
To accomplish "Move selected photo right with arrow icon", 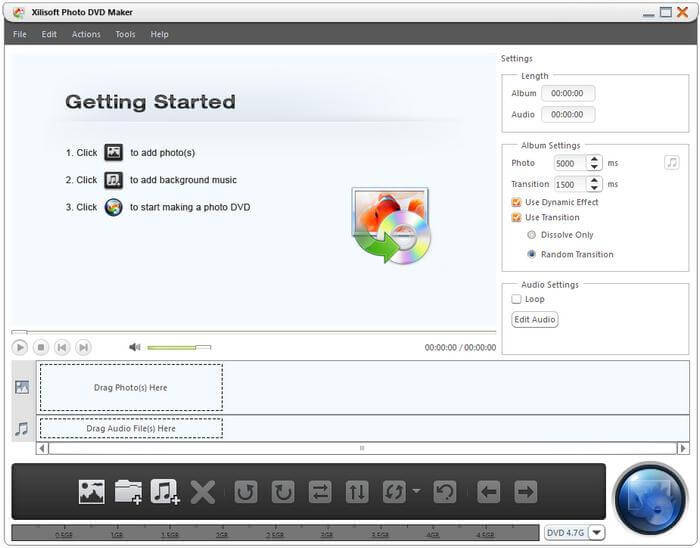I will [525, 492].
